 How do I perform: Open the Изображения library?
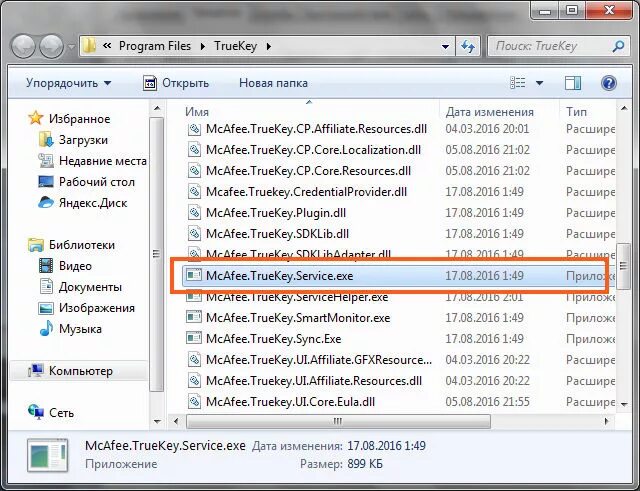[87, 308]
